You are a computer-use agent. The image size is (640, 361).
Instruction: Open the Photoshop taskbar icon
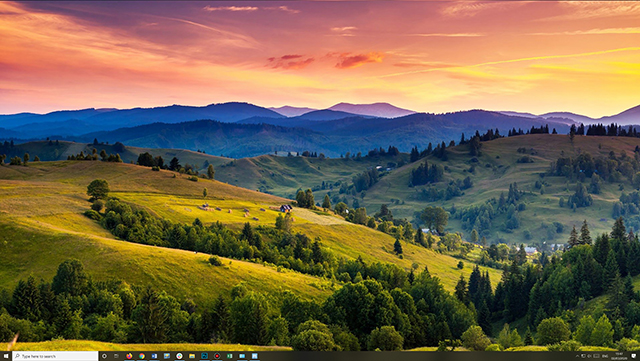click(x=204, y=356)
